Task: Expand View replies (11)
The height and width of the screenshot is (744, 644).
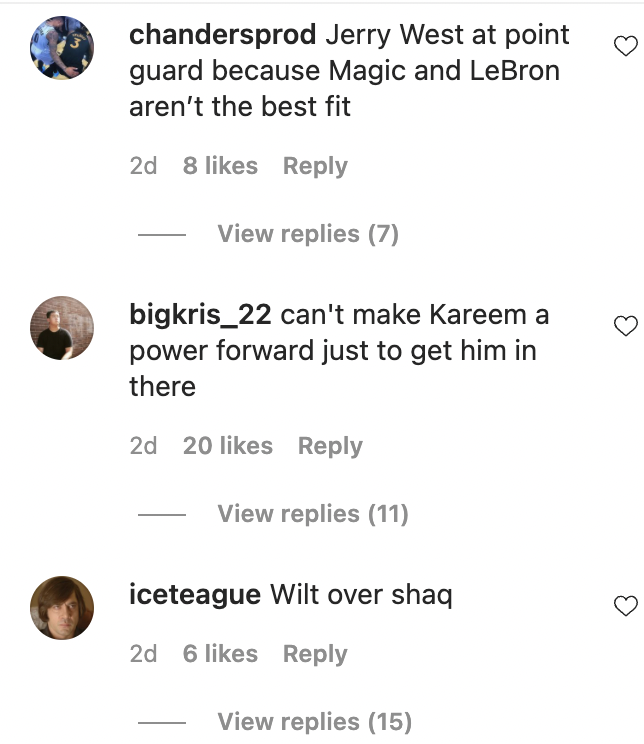Action: point(313,514)
